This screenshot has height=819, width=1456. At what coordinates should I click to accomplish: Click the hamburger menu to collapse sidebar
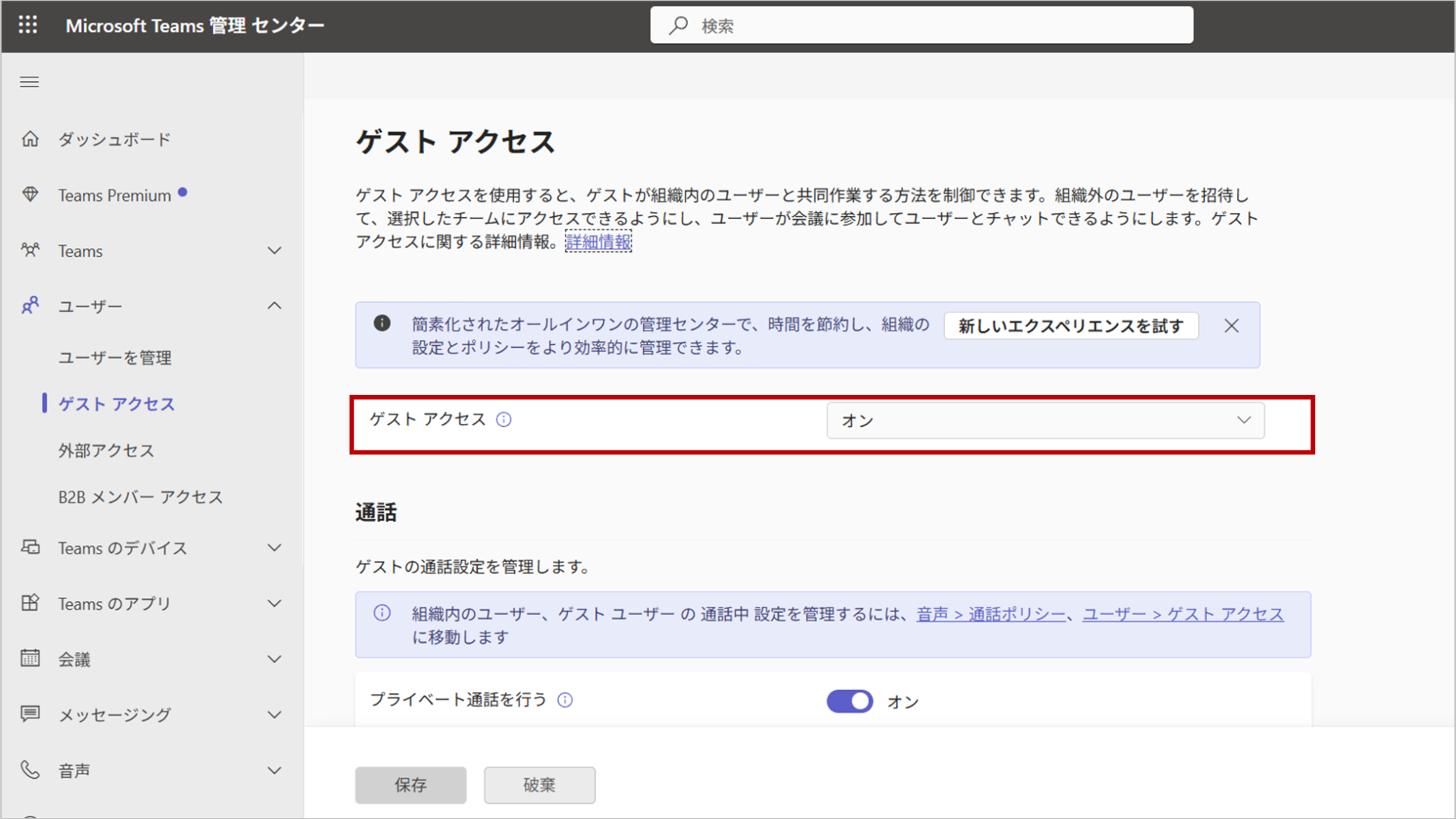tap(29, 82)
